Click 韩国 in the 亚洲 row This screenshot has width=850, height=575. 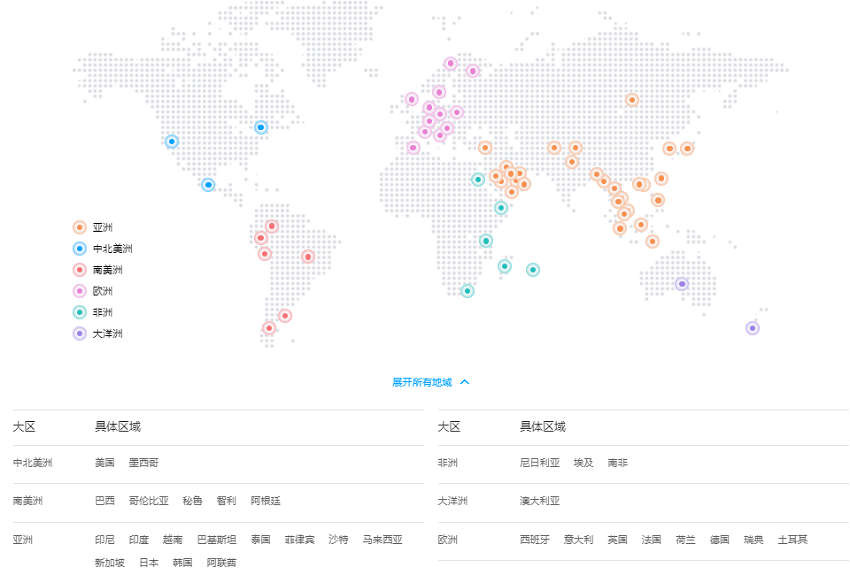pyautogui.click(x=182, y=563)
